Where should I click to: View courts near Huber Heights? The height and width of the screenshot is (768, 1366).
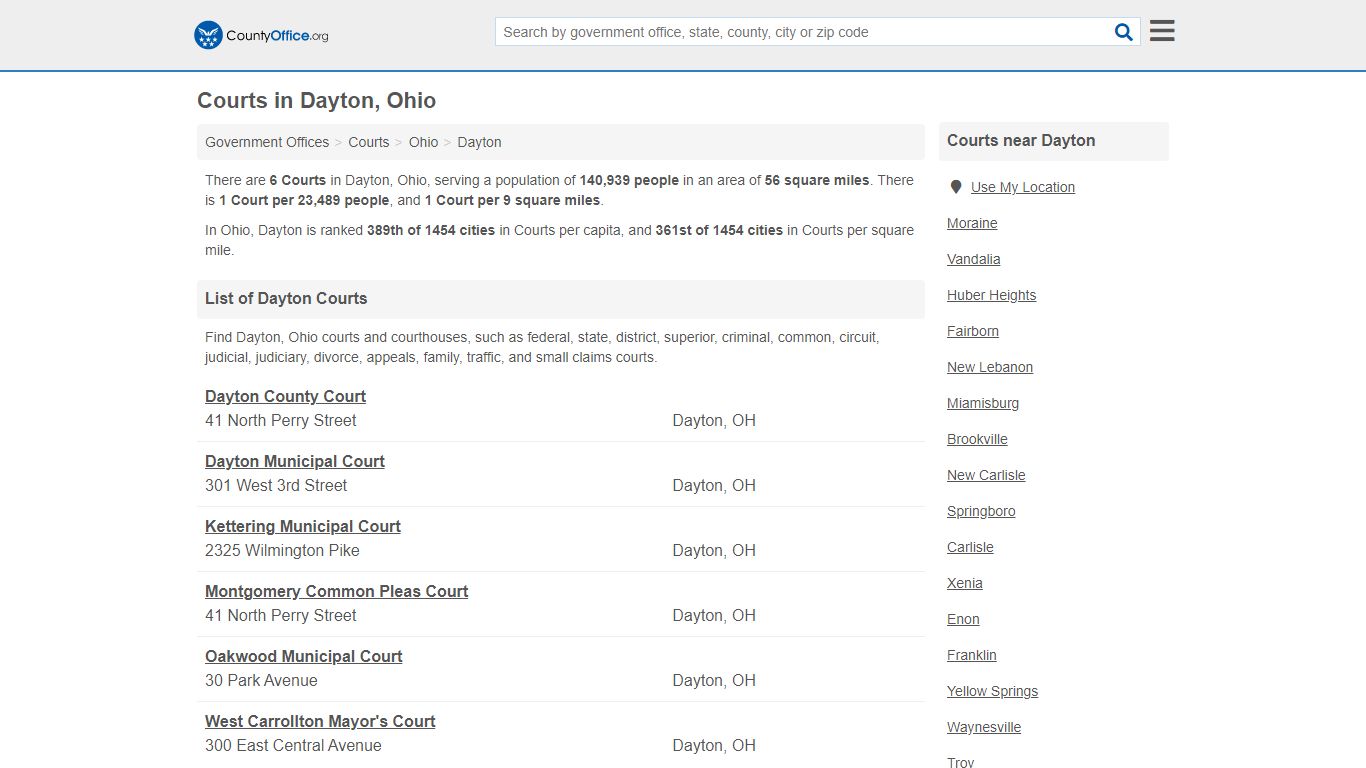992,295
